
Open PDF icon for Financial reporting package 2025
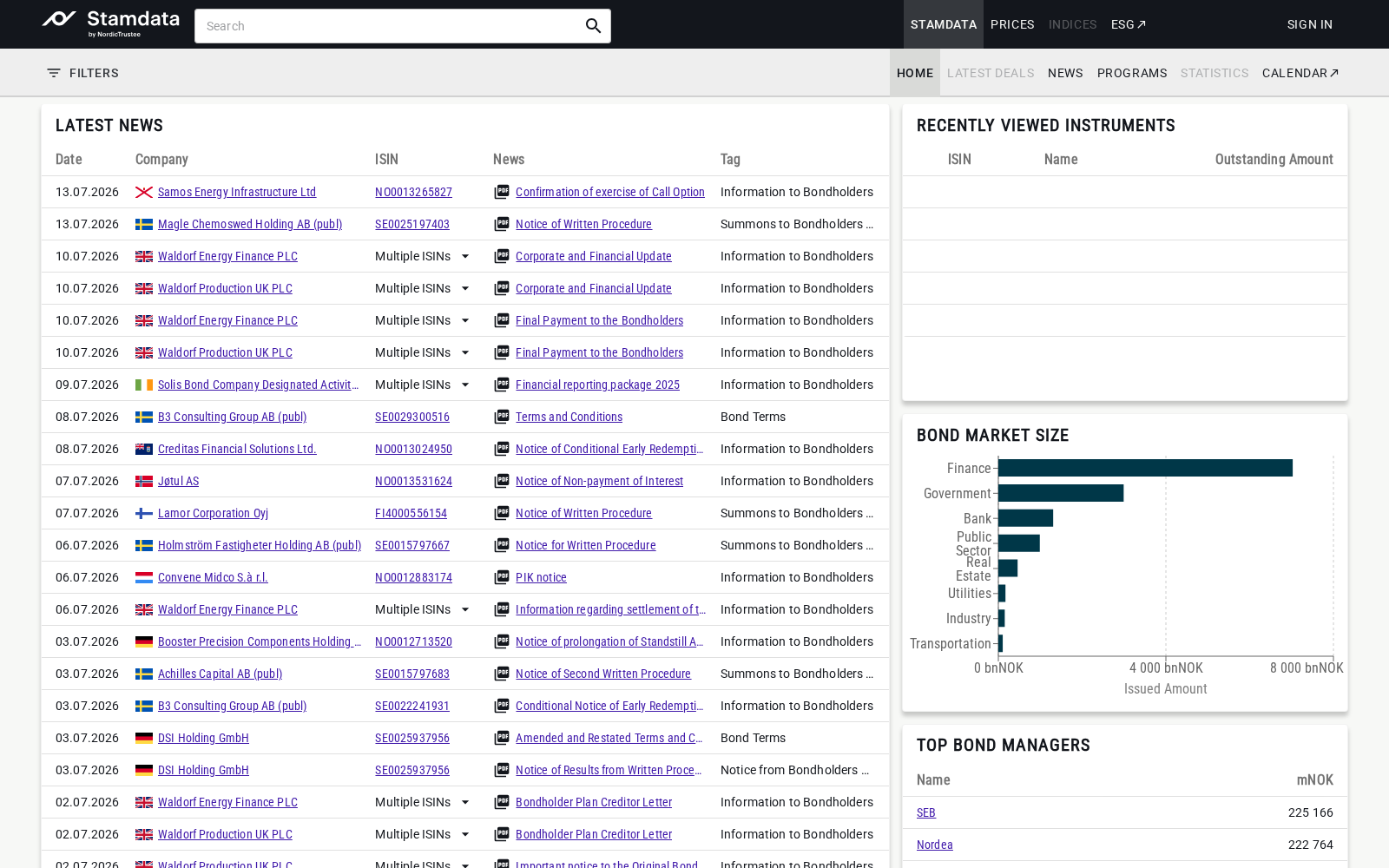coord(502,385)
